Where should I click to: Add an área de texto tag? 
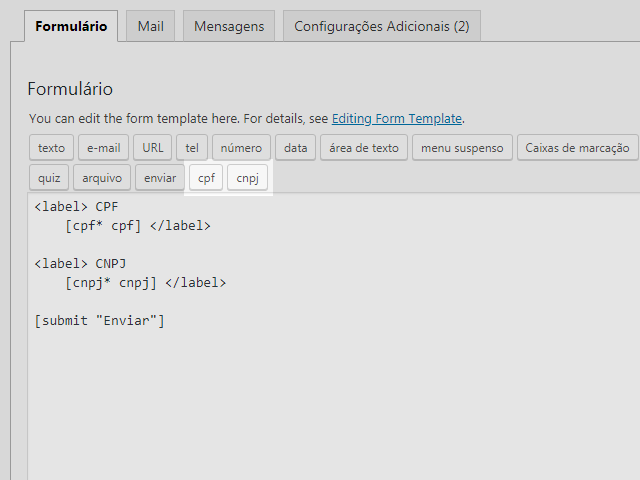pyautogui.click(x=364, y=147)
